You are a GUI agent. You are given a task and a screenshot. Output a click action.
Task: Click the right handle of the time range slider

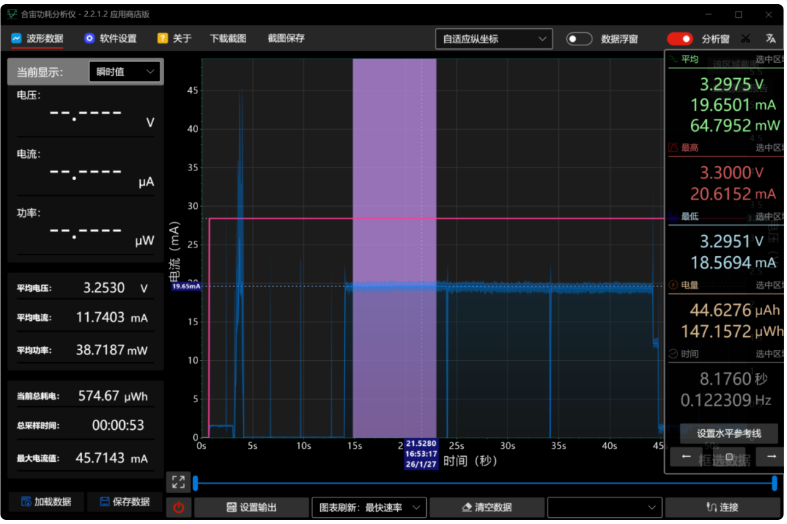coord(774,483)
